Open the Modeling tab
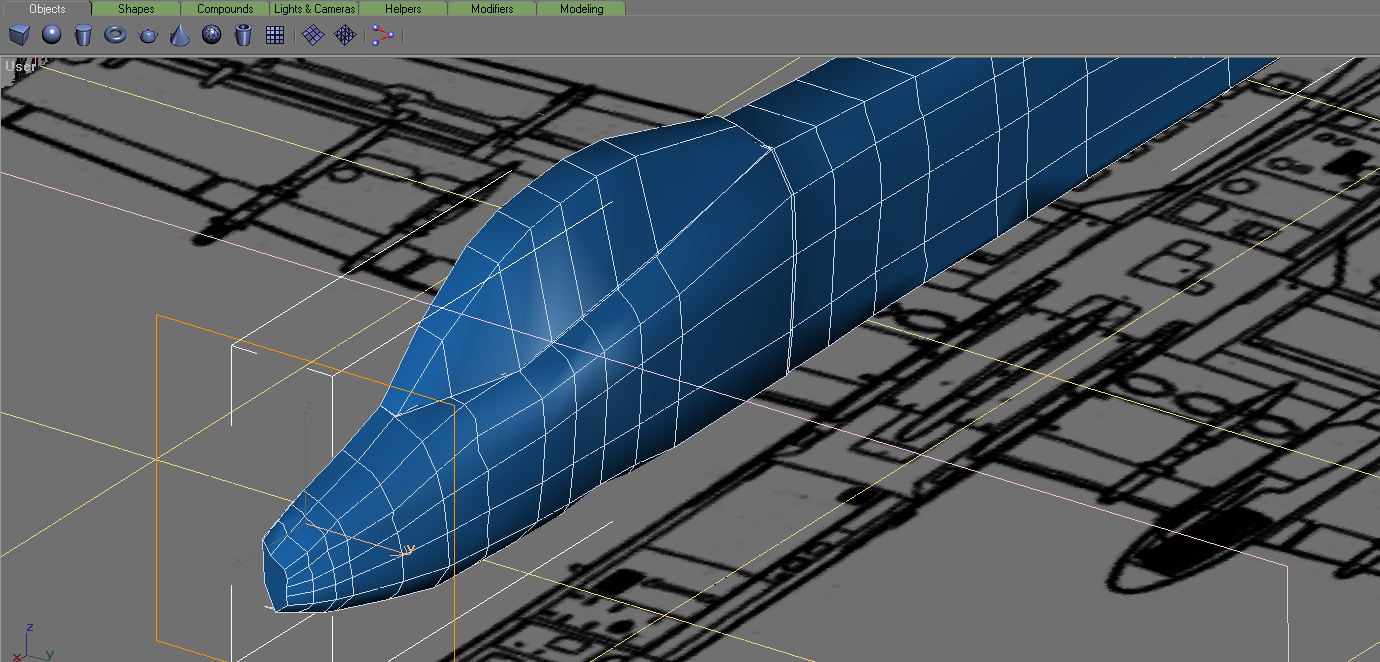The width and height of the screenshot is (1380, 662). (x=581, y=9)
